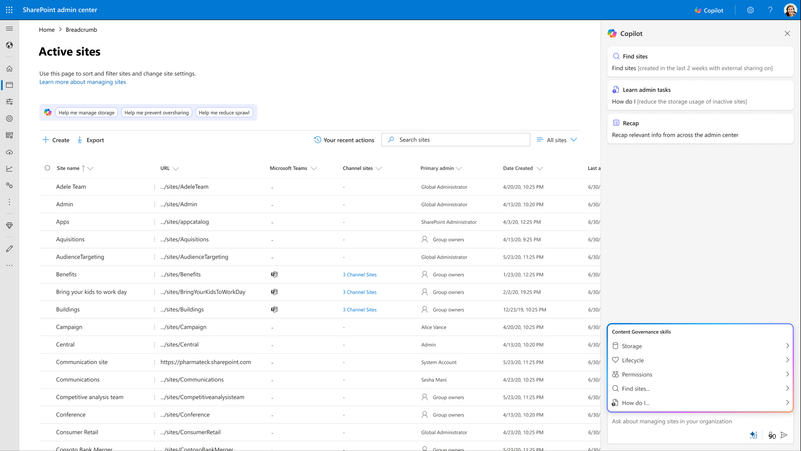Open Date Created column dropdown

539,169
